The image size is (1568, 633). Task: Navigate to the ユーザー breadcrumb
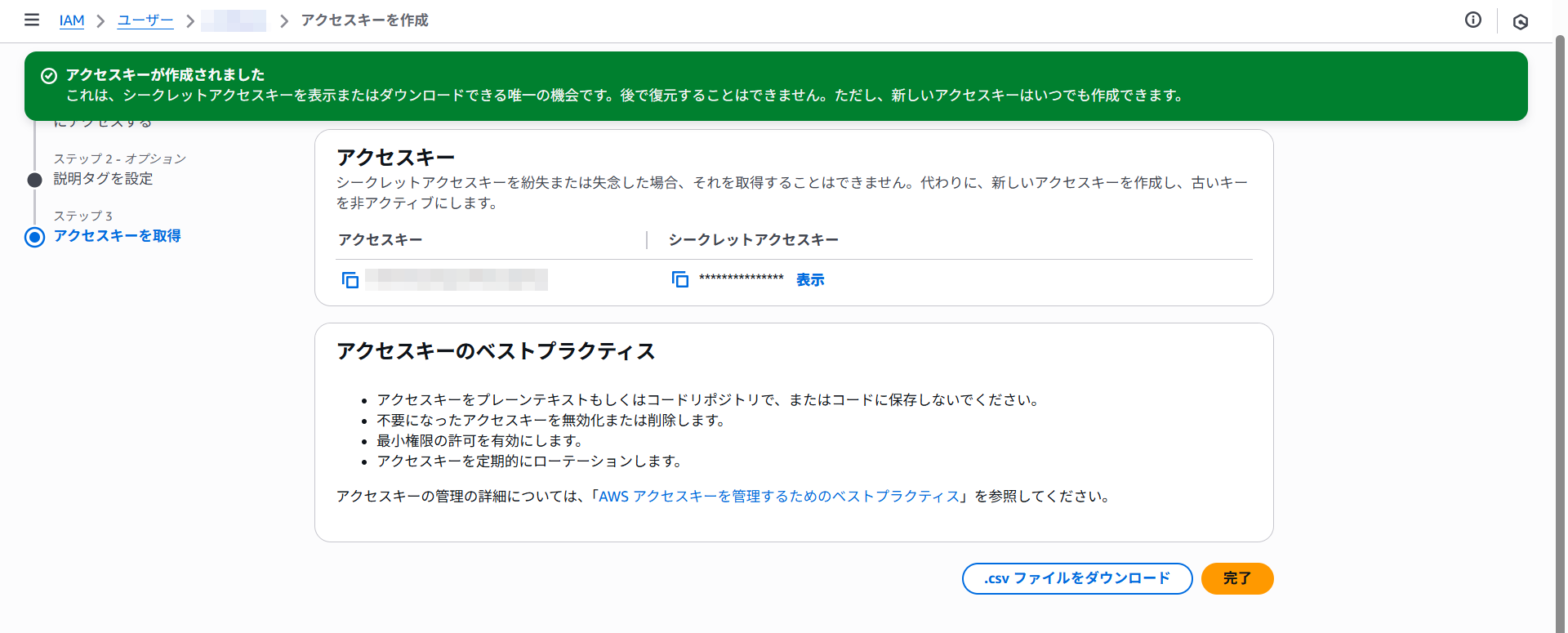click(145, 20)
